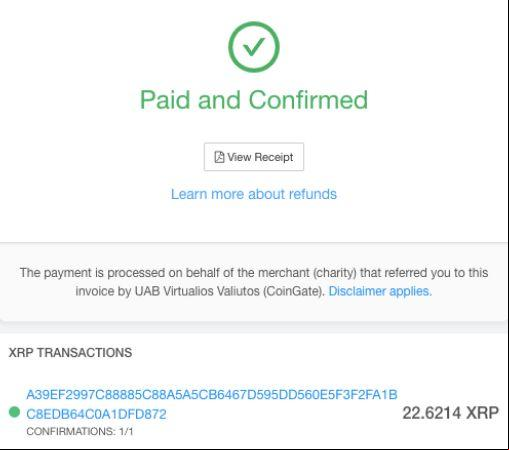Click the Paid and Confirmed heading
The width and height of the screenshot is (509, 450).
[x=254, y=100]
